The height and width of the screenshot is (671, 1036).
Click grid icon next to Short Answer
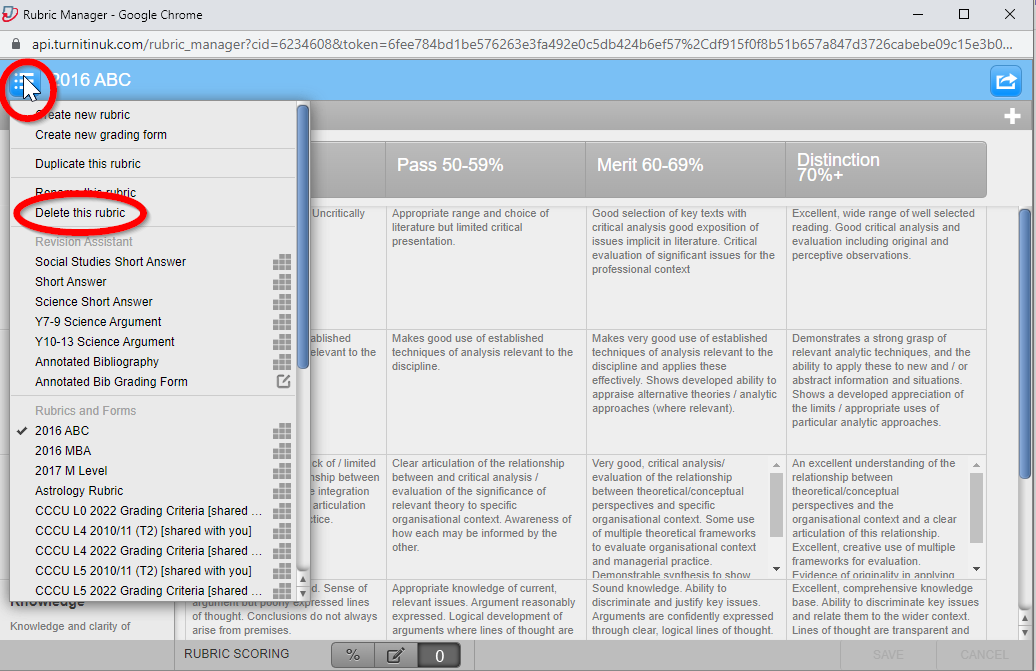click(282, 282)
